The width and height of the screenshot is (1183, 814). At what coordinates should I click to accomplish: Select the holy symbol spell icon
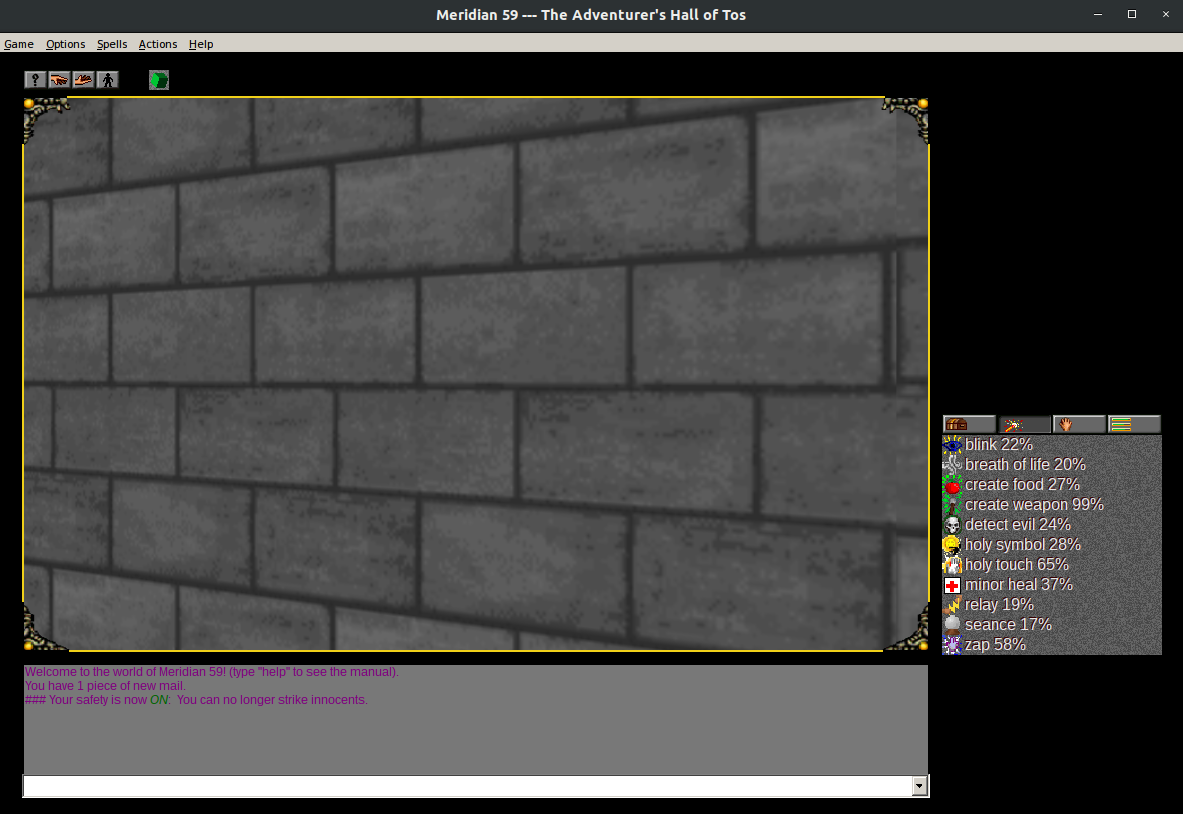tap(952, 545)
